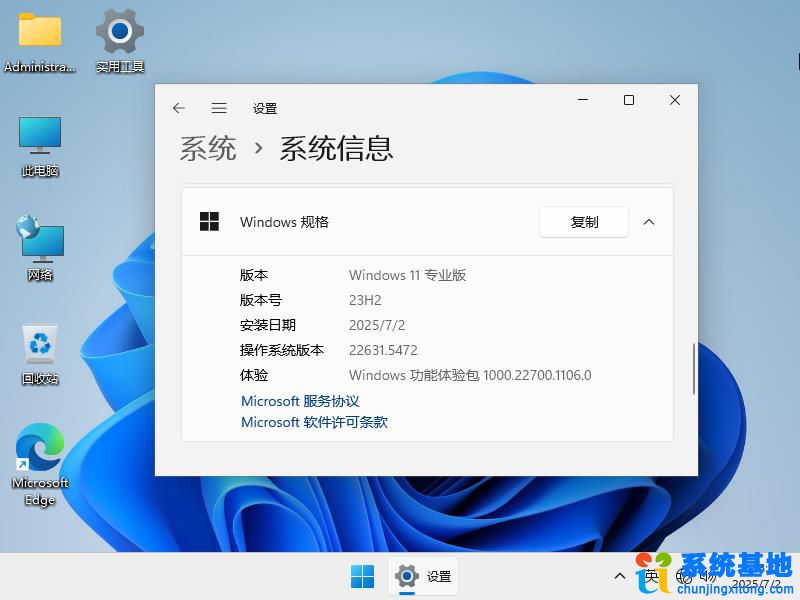The width and height of the screenshot is (800, 600).
Task: Select the 23H2 version number text
Action: [x=365, y=301]
